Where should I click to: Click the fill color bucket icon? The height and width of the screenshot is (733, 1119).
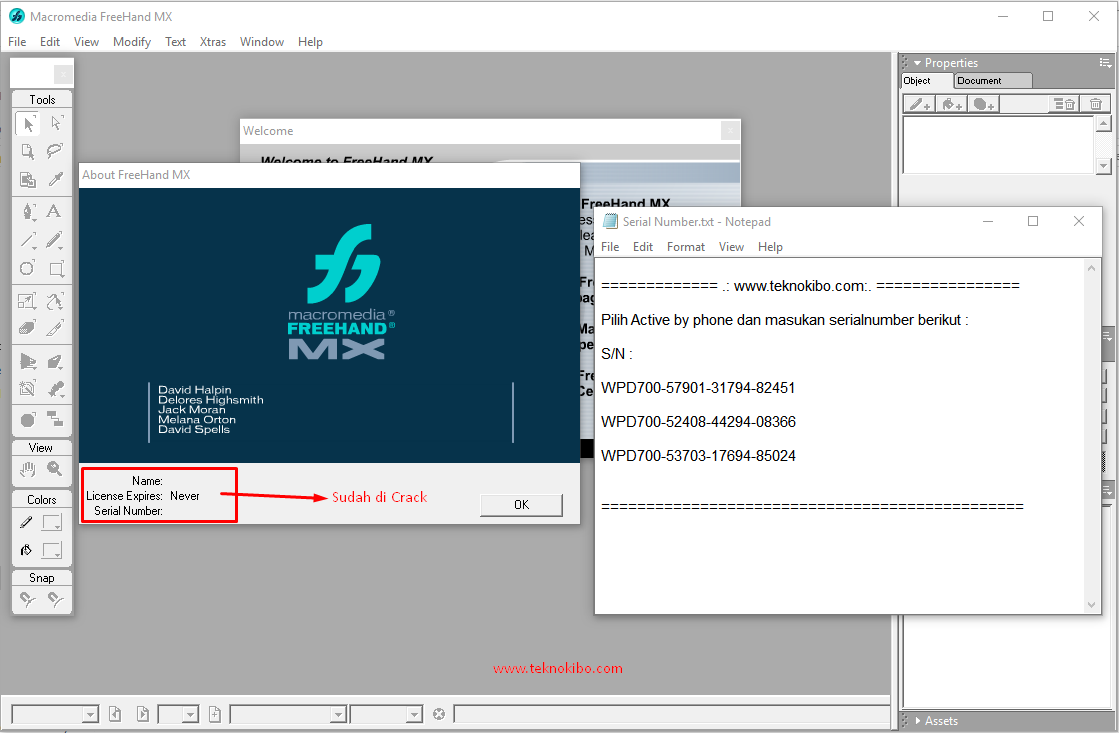pos(26,550)
